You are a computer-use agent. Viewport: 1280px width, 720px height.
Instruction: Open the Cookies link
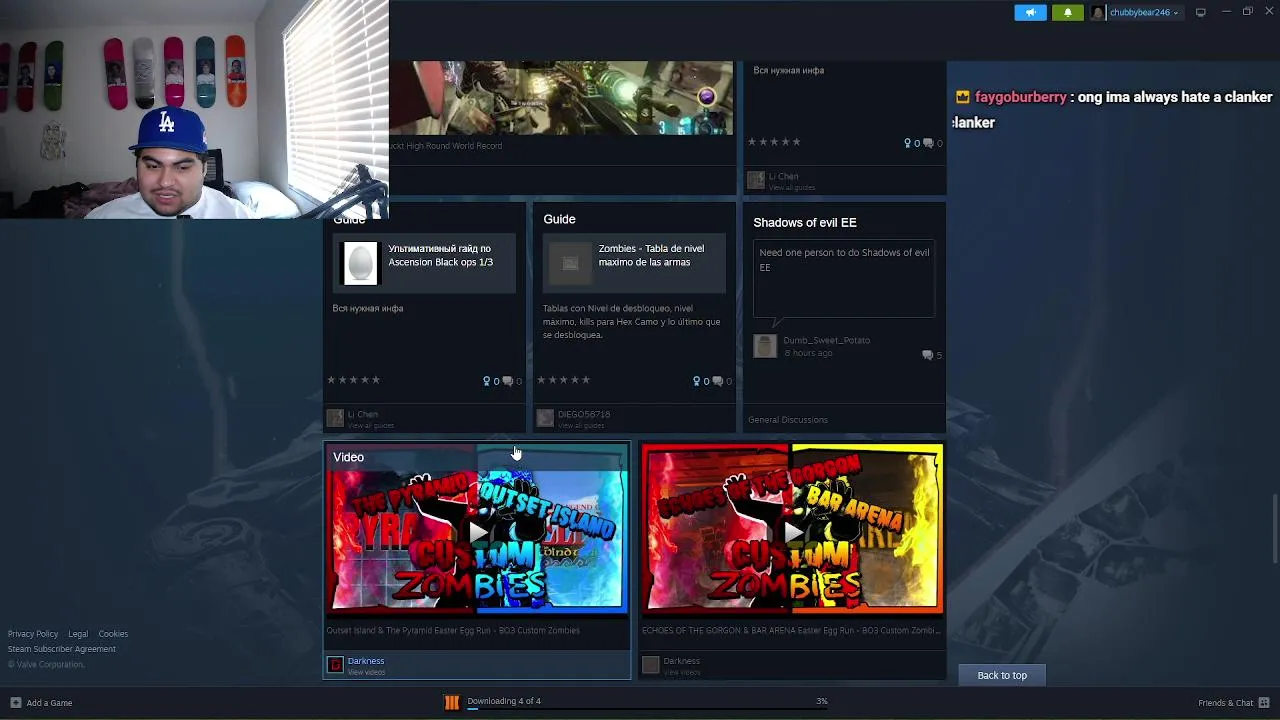pos(113,634)
